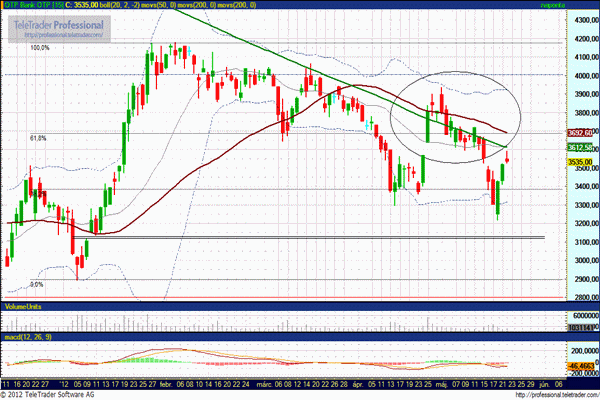Click the '2900,00' price axis label
Screen dimensions: 600x400
(x=586, y=279)
